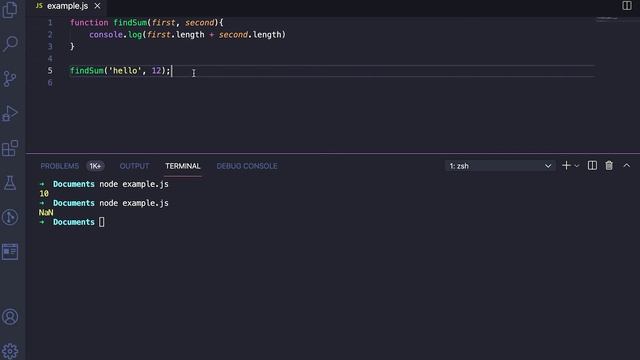Open the Testing flask icon
640x360 pixels.
click(x=10, y=183)
